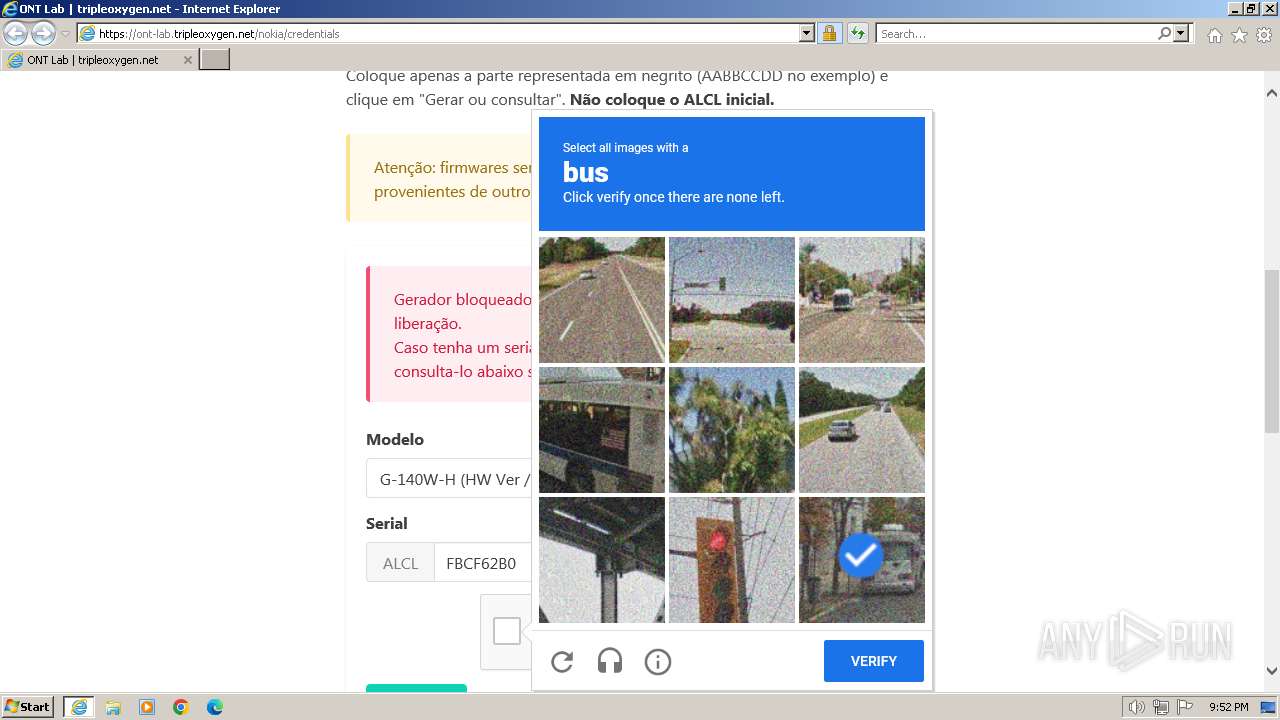The image size is (1280, 720).
Task: Click the reCAPTCHA refresh challenge icon
Action: [562, 661]
